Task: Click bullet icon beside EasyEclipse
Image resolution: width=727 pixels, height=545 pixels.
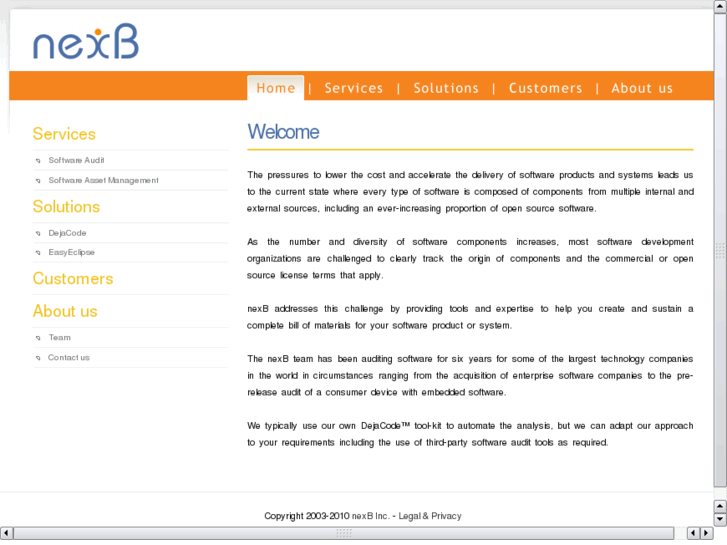Action: click(38, 253)
